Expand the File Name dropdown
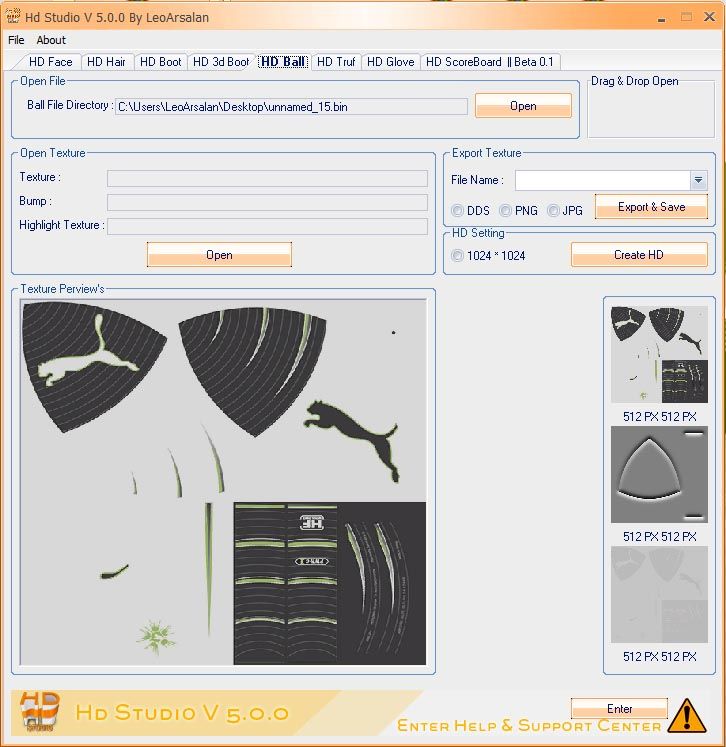Image resolution: width=726 pixels, height=747 pixels. [697, 180]
